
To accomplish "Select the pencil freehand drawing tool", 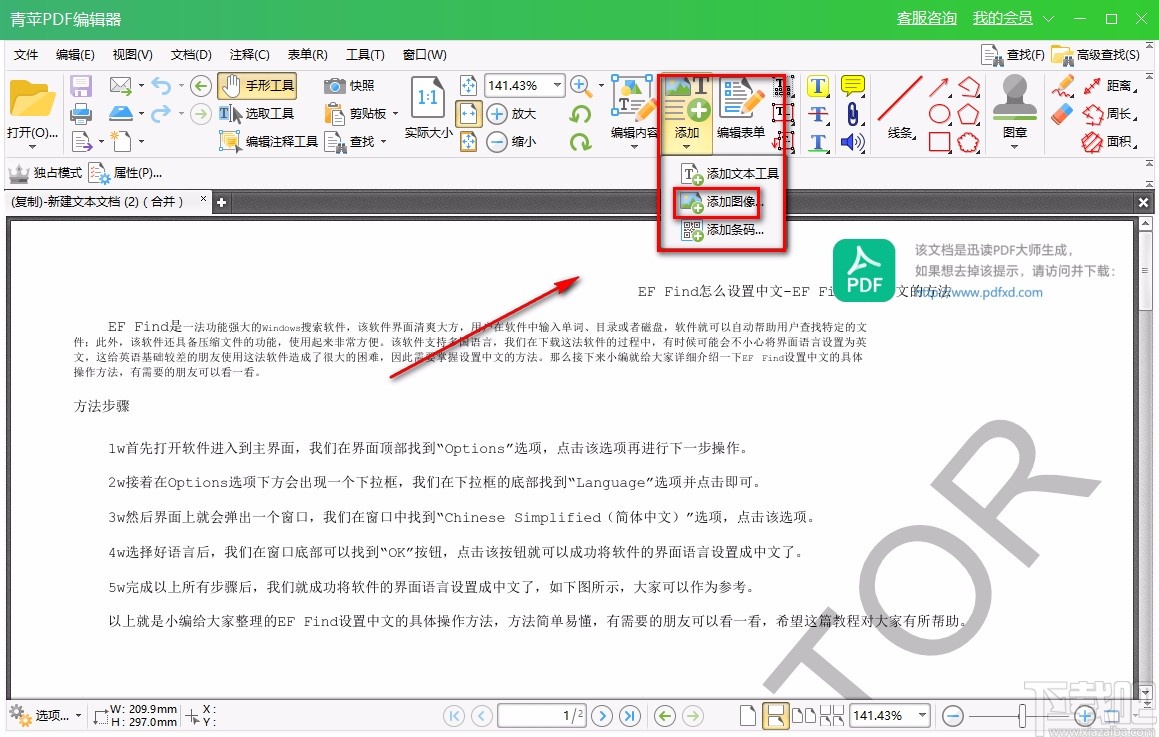I will (x=1062, y=86).
